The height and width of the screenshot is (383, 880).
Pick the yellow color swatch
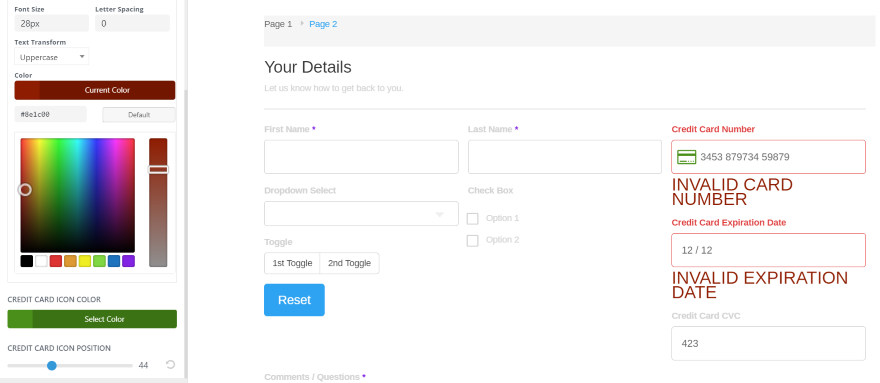pyautogui.click(x=85, y=261)
